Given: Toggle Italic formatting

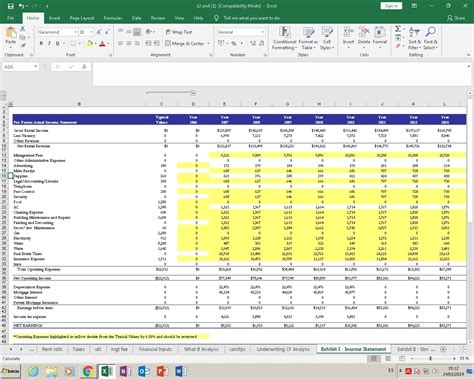Looking at the screenshot, I should click(x=49, y=43).
